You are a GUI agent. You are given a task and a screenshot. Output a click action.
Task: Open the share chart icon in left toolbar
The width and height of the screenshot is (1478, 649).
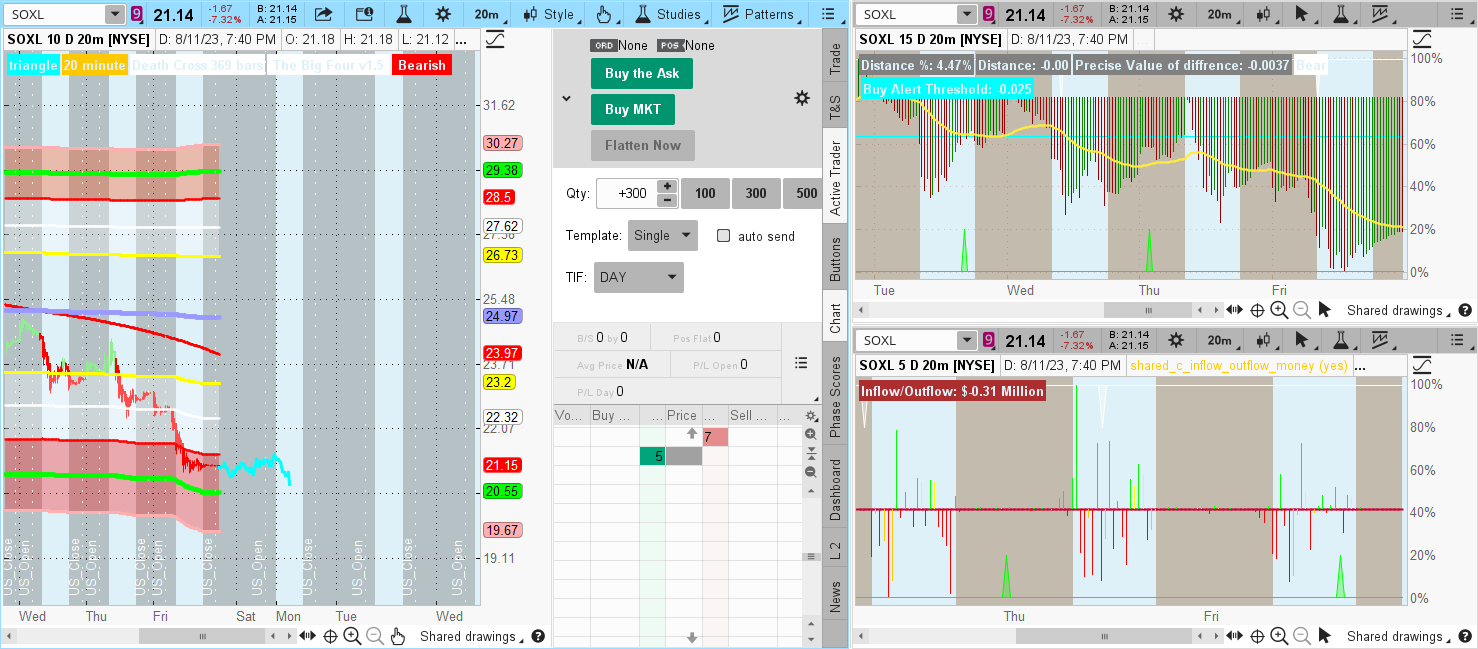point(323,14)
